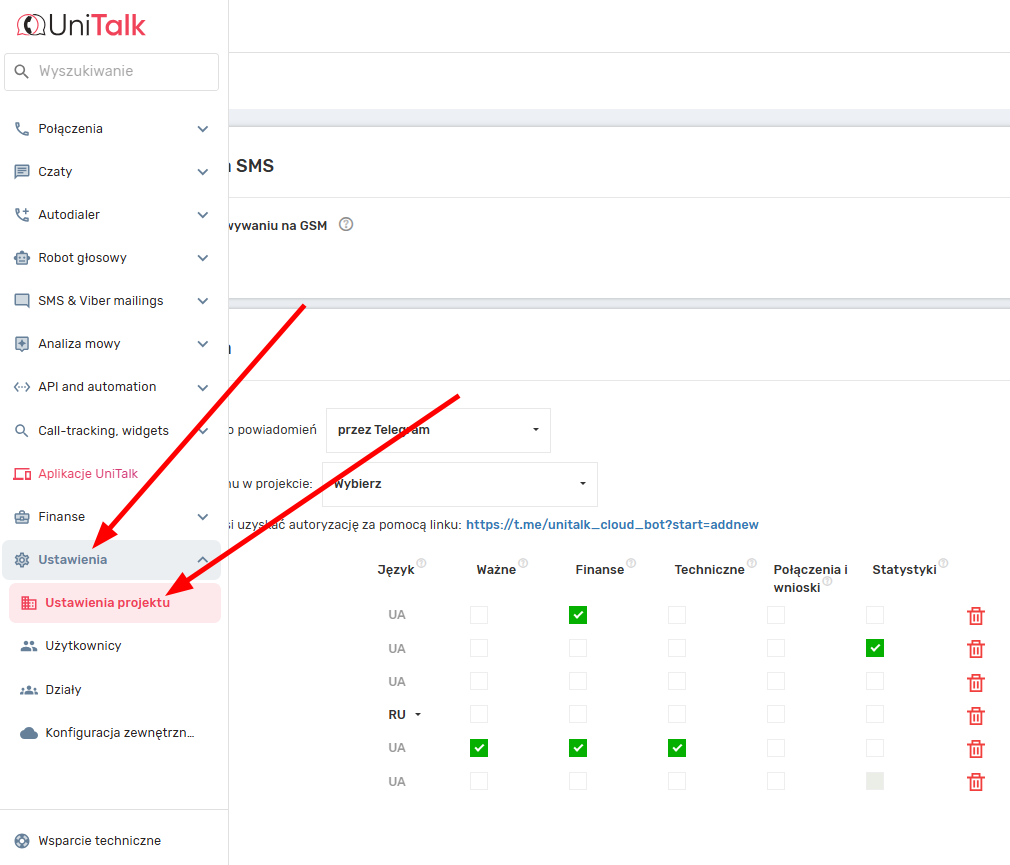
Task: Open the 'przez Telegram' notification dropdown
Action: (438, 430)
